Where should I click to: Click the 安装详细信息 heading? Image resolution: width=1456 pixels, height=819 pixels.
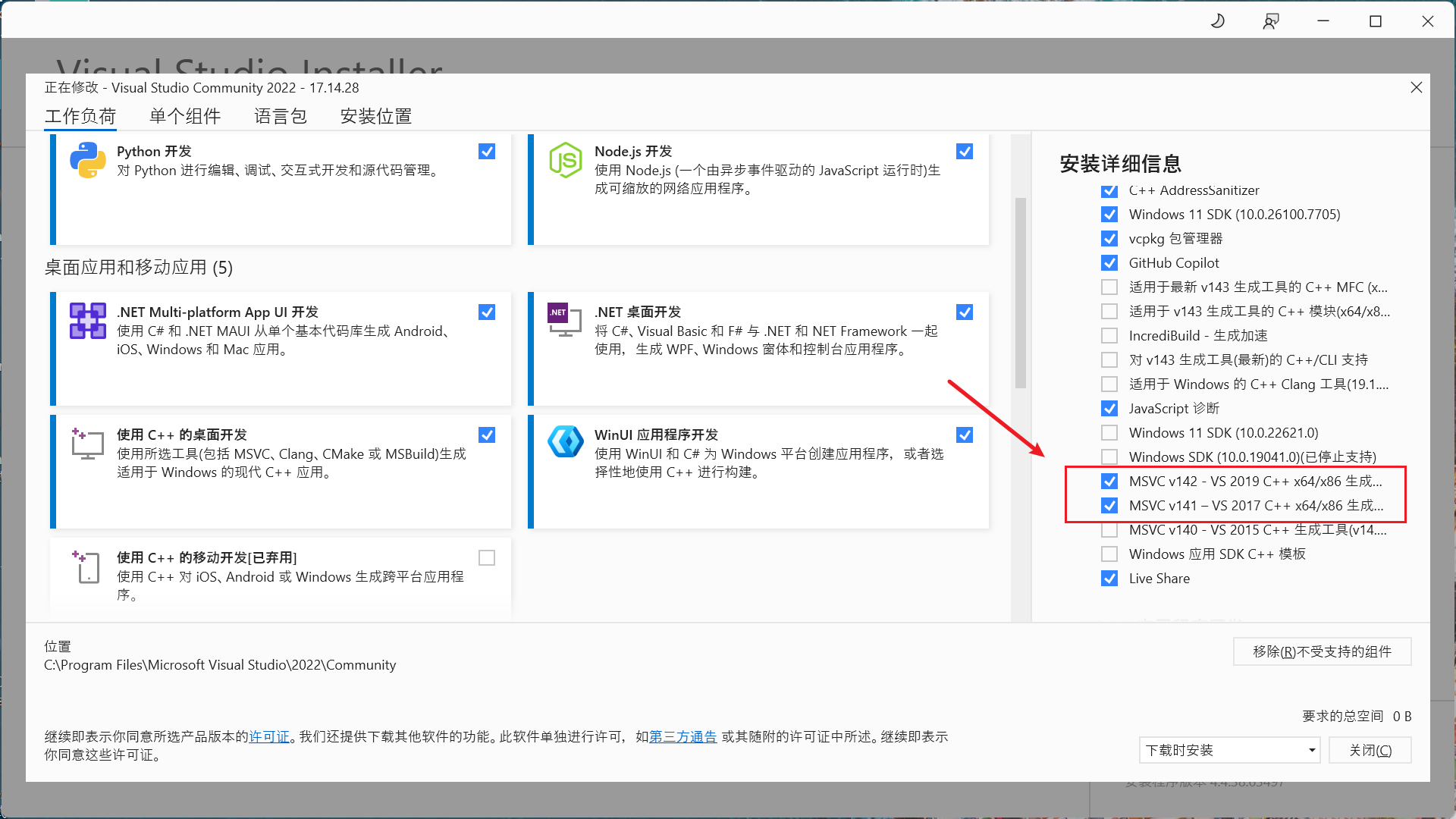click(1120, 164)
